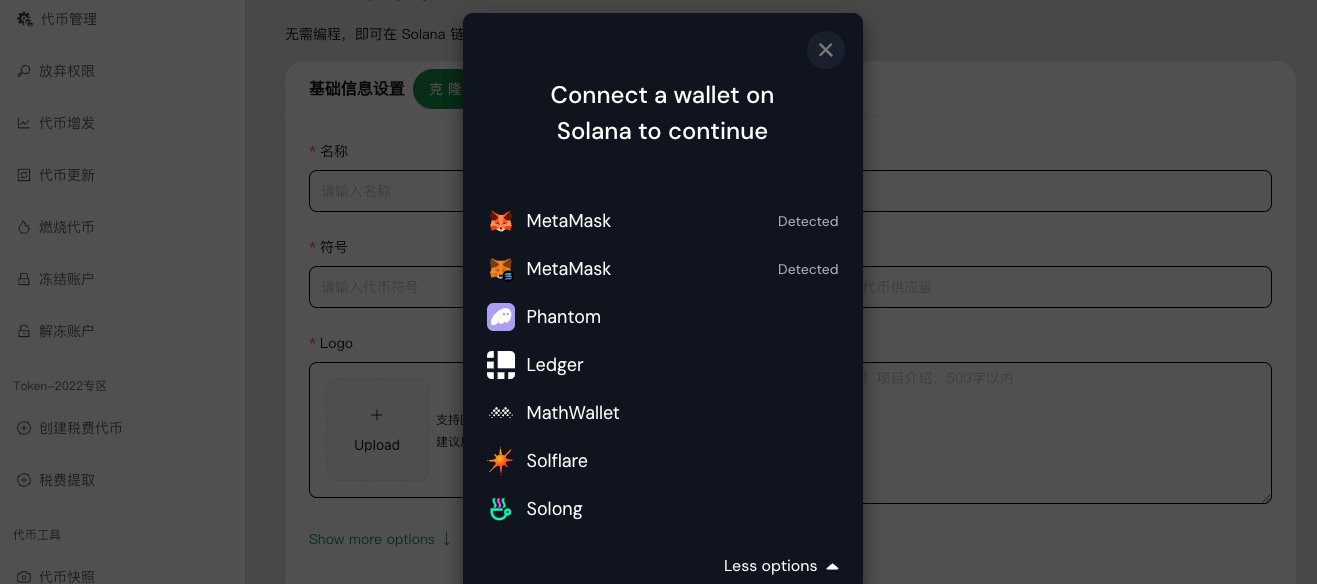Viewport: 1317px width, 584px height.
Task: Select 代币更新 sidebar item
Action: [x=67, y=175]
